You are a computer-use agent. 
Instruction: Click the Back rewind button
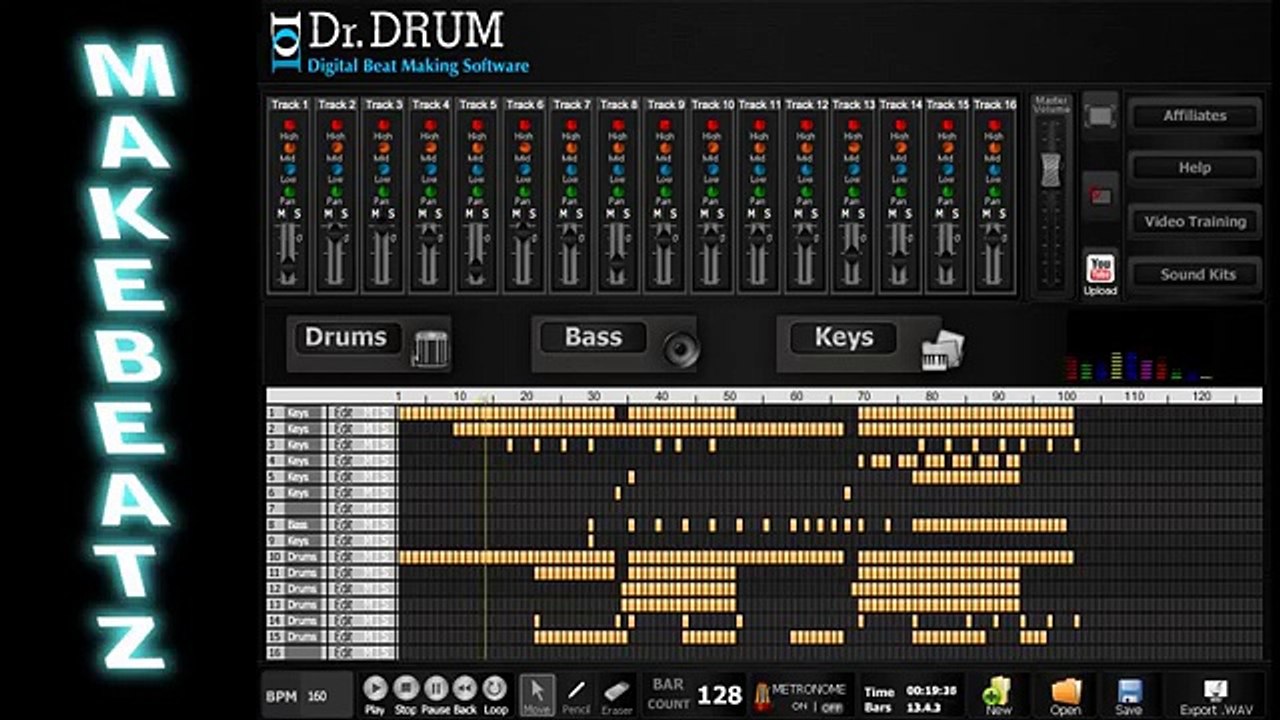point(465,688)
